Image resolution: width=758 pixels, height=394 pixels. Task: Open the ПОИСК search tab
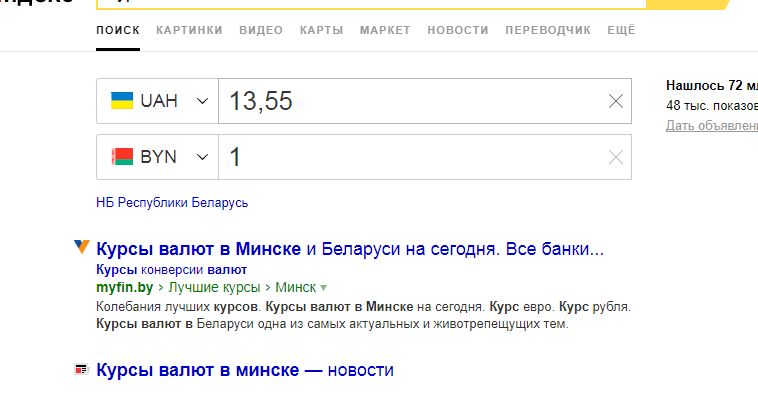click(118, 30)
